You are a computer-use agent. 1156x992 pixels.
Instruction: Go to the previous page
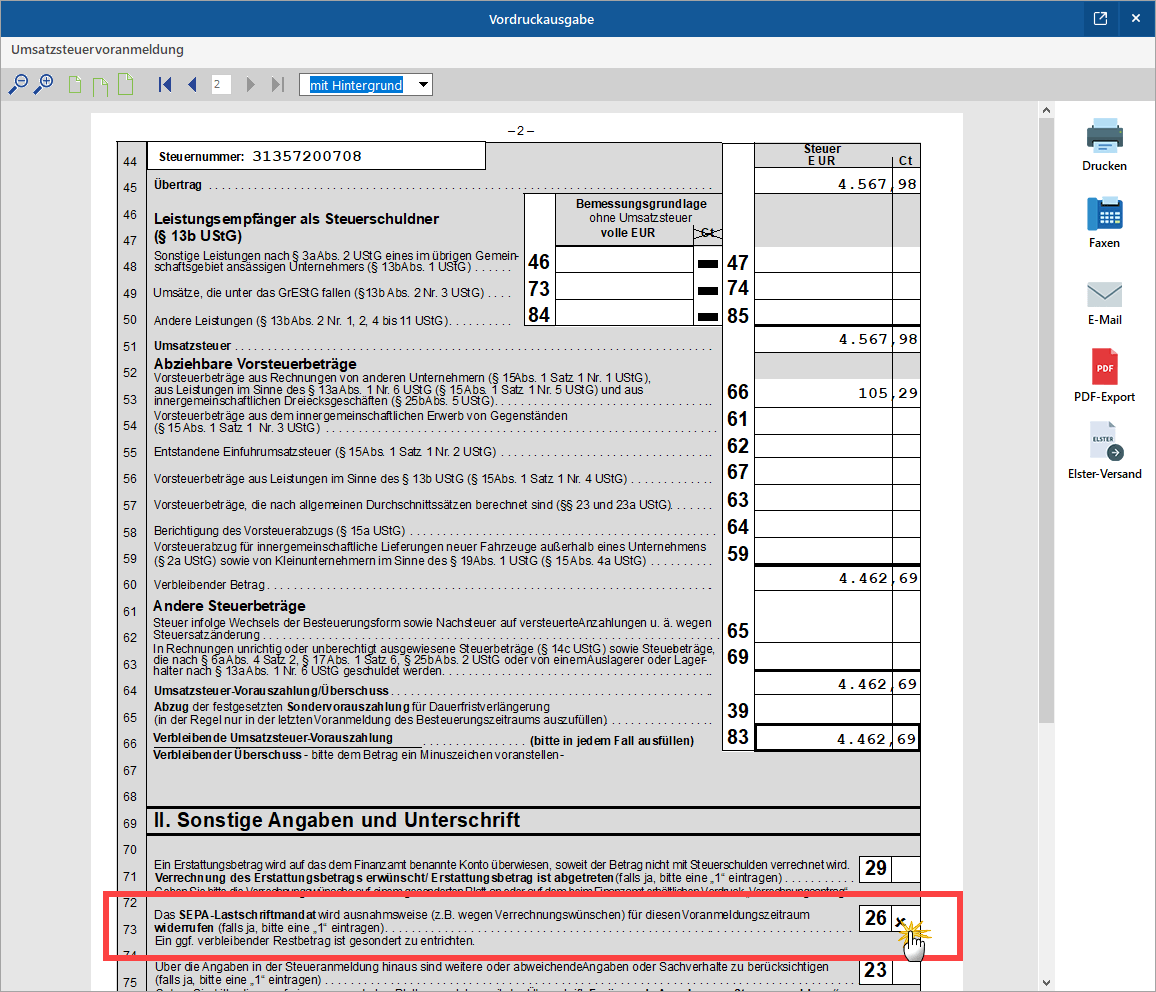pos(192,85)
